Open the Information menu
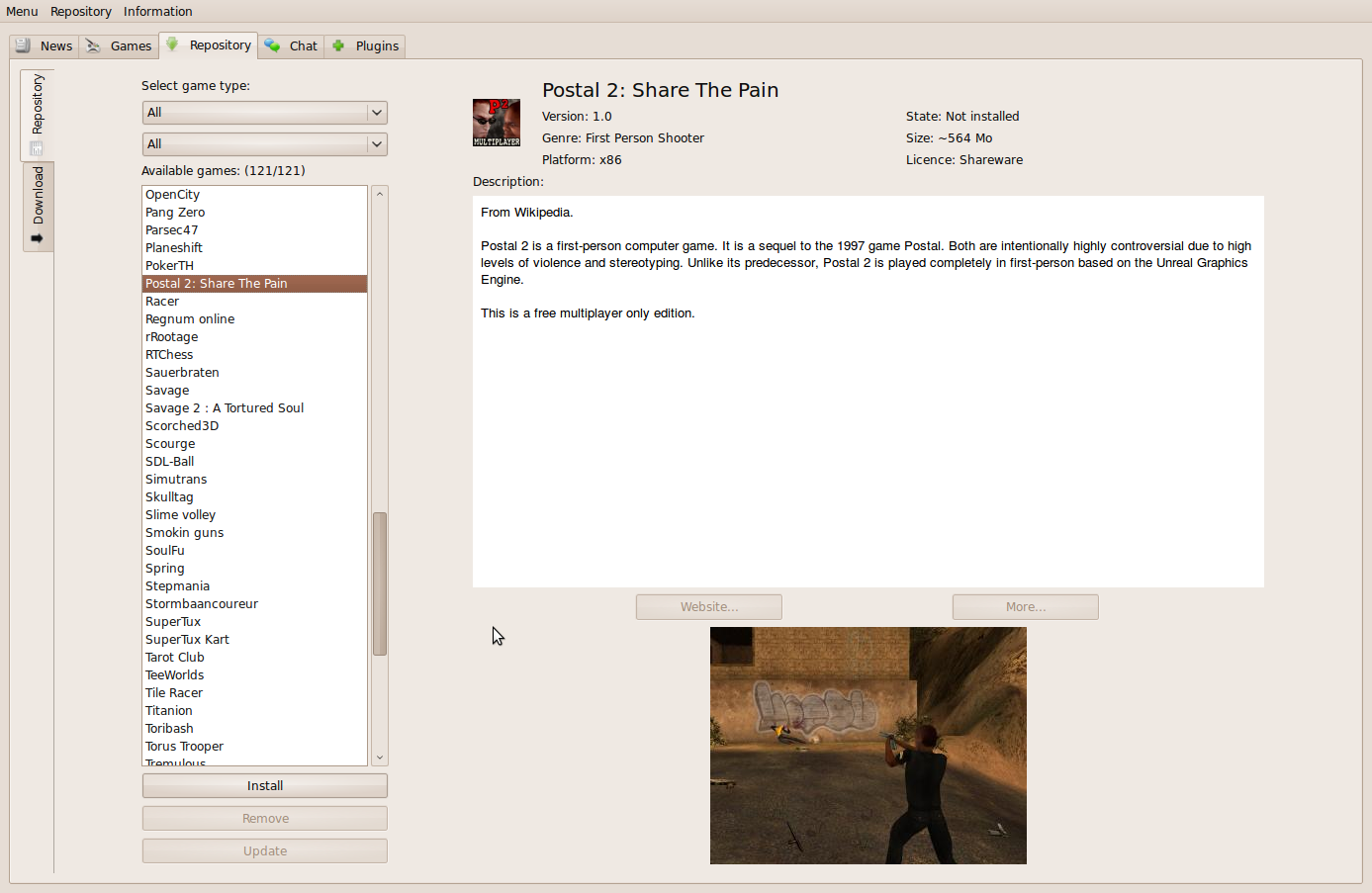Screen dimensions: 1372x893 coord(157,12)
